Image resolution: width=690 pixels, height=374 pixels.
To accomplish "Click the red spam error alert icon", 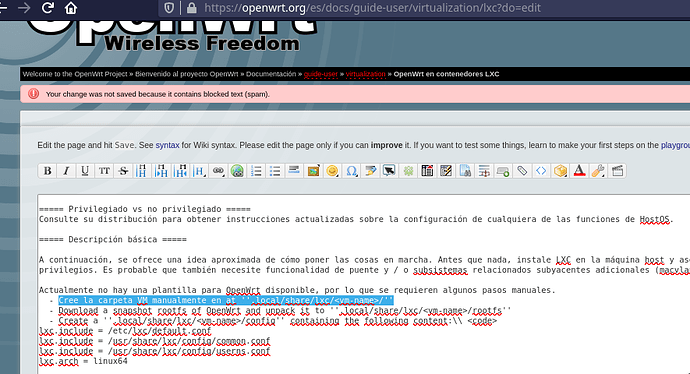I will point(33,94).
